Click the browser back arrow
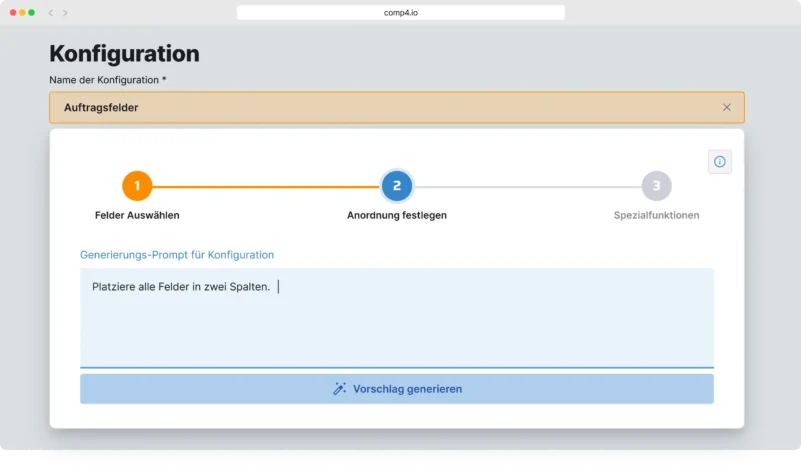 (51, 13)
